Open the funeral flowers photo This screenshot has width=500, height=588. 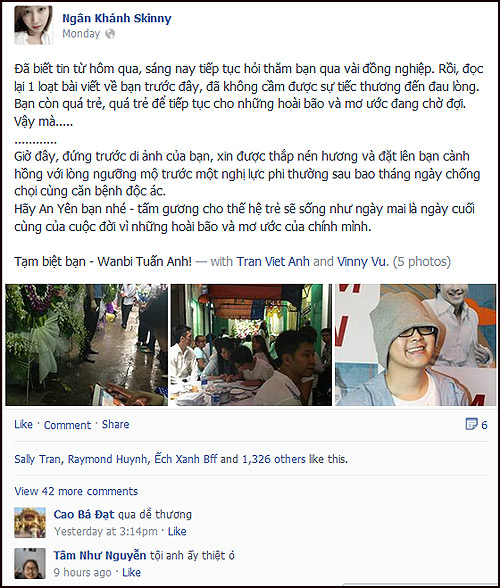86,345
